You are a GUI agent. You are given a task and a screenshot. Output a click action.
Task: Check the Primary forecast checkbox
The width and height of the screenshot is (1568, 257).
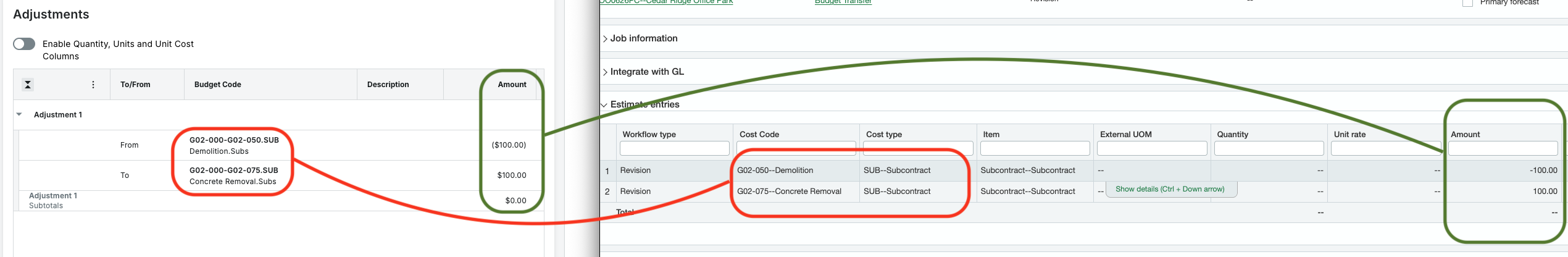(1467, 2)
